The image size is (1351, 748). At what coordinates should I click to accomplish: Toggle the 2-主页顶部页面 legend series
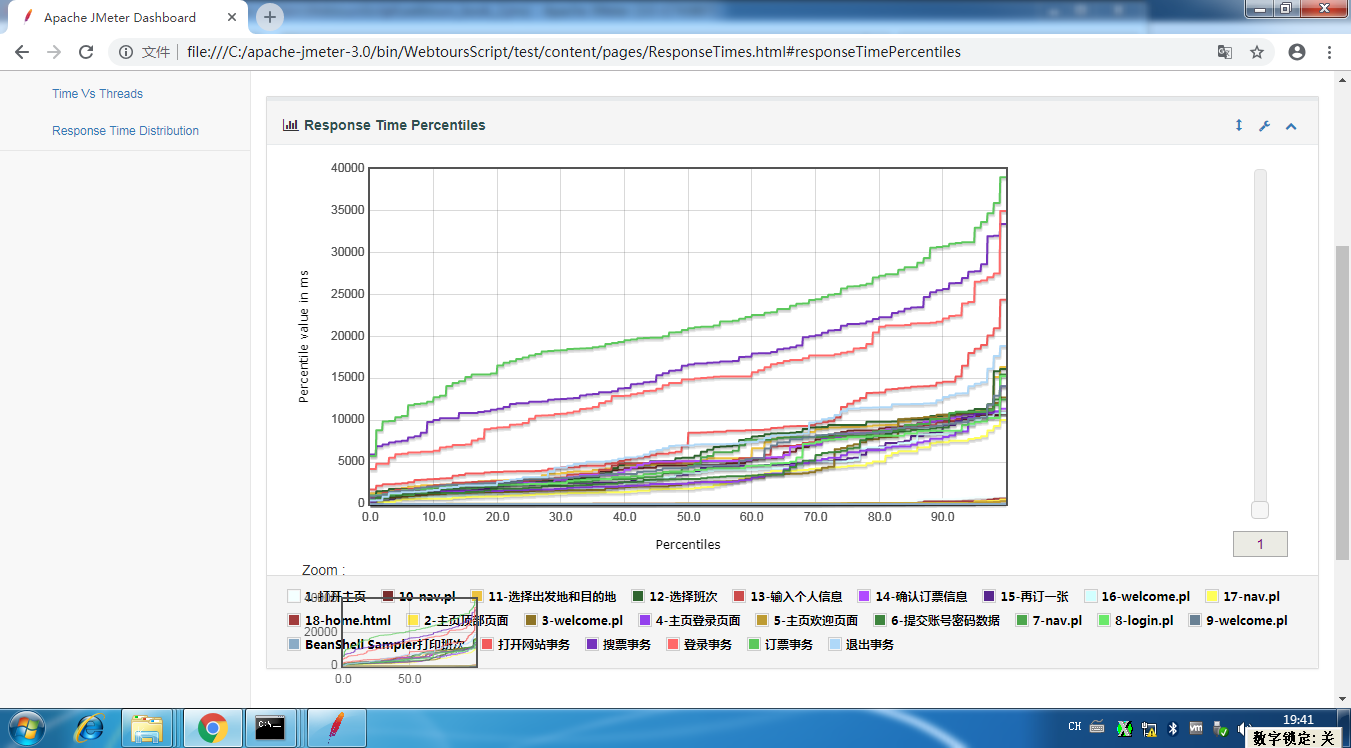point(458,621)
